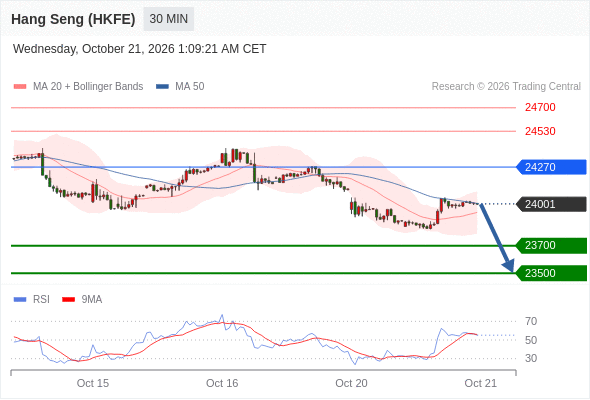Click the green 23500 support price tag
This screenshot has width=590, height=400.
coord(551,273)
